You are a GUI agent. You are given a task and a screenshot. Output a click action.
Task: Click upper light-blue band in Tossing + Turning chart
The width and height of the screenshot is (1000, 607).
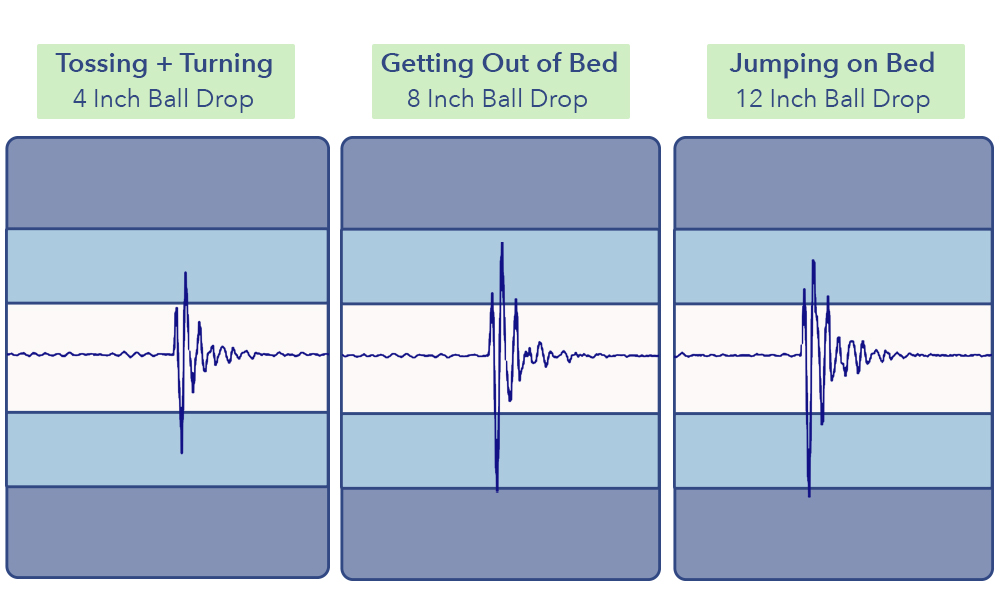pyautogui.click(x=168, y=266)
